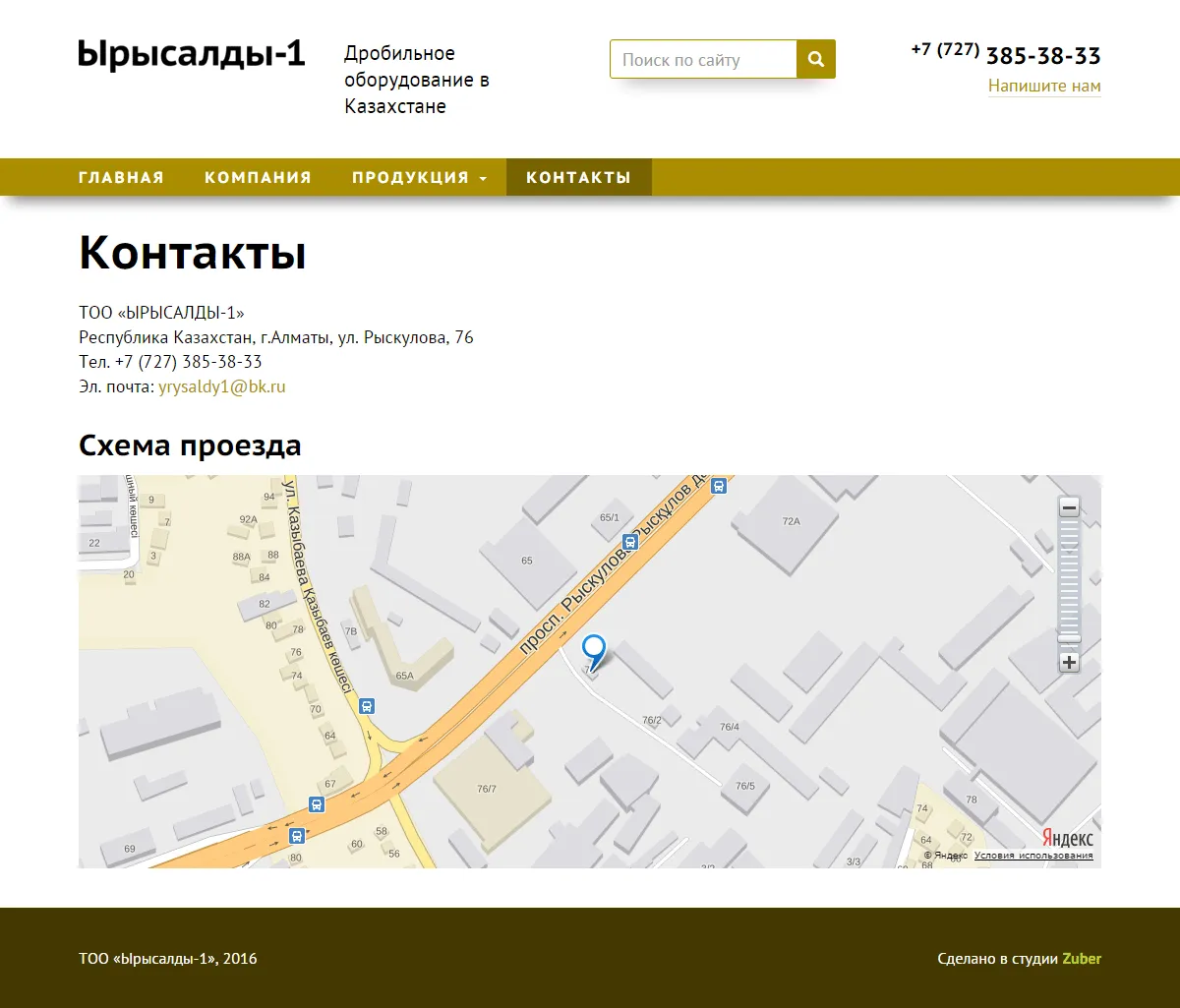Select the Контакты menu item

point(578,177)
